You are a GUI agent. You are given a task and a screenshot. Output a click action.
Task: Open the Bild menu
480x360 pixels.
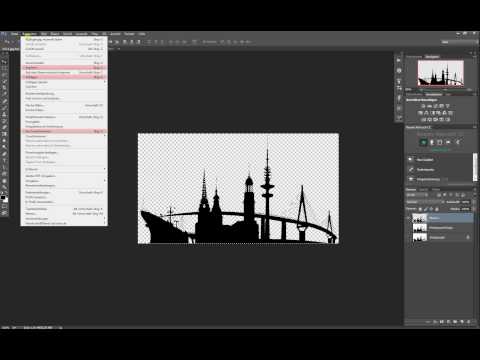44,34
